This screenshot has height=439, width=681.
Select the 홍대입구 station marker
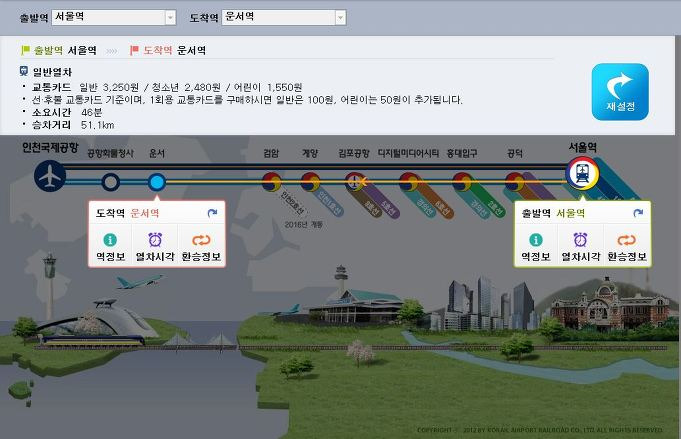tap(462, 182)
